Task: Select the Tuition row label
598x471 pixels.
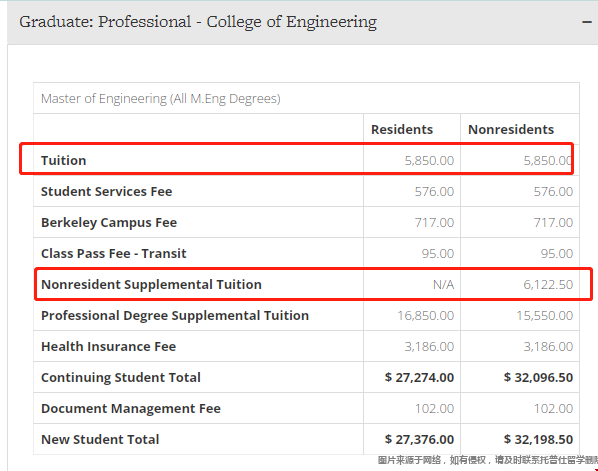Action: 64,160
